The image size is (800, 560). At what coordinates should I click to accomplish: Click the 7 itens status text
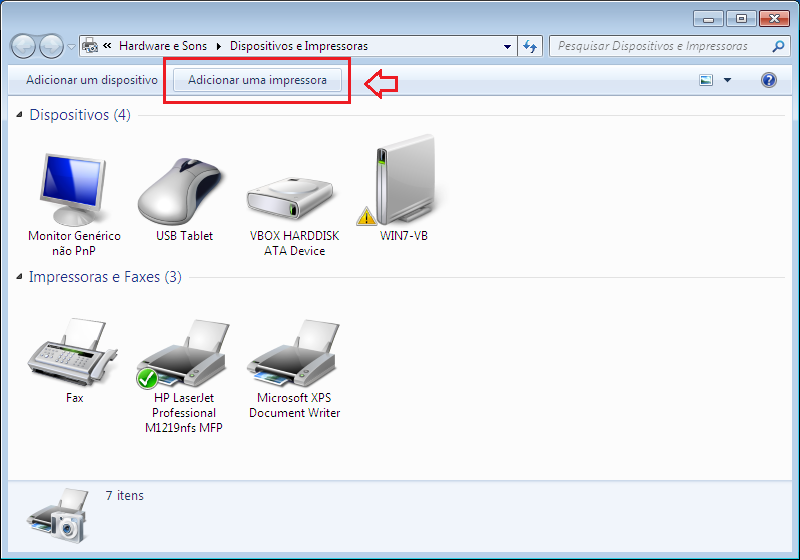coord(124,495)
